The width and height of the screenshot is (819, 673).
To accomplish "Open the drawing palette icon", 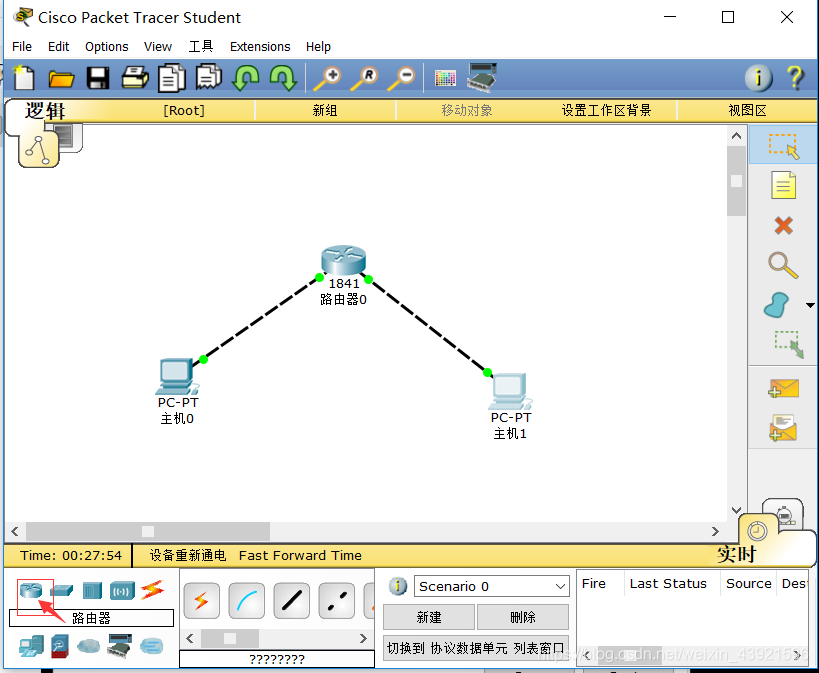I will 445,78.
